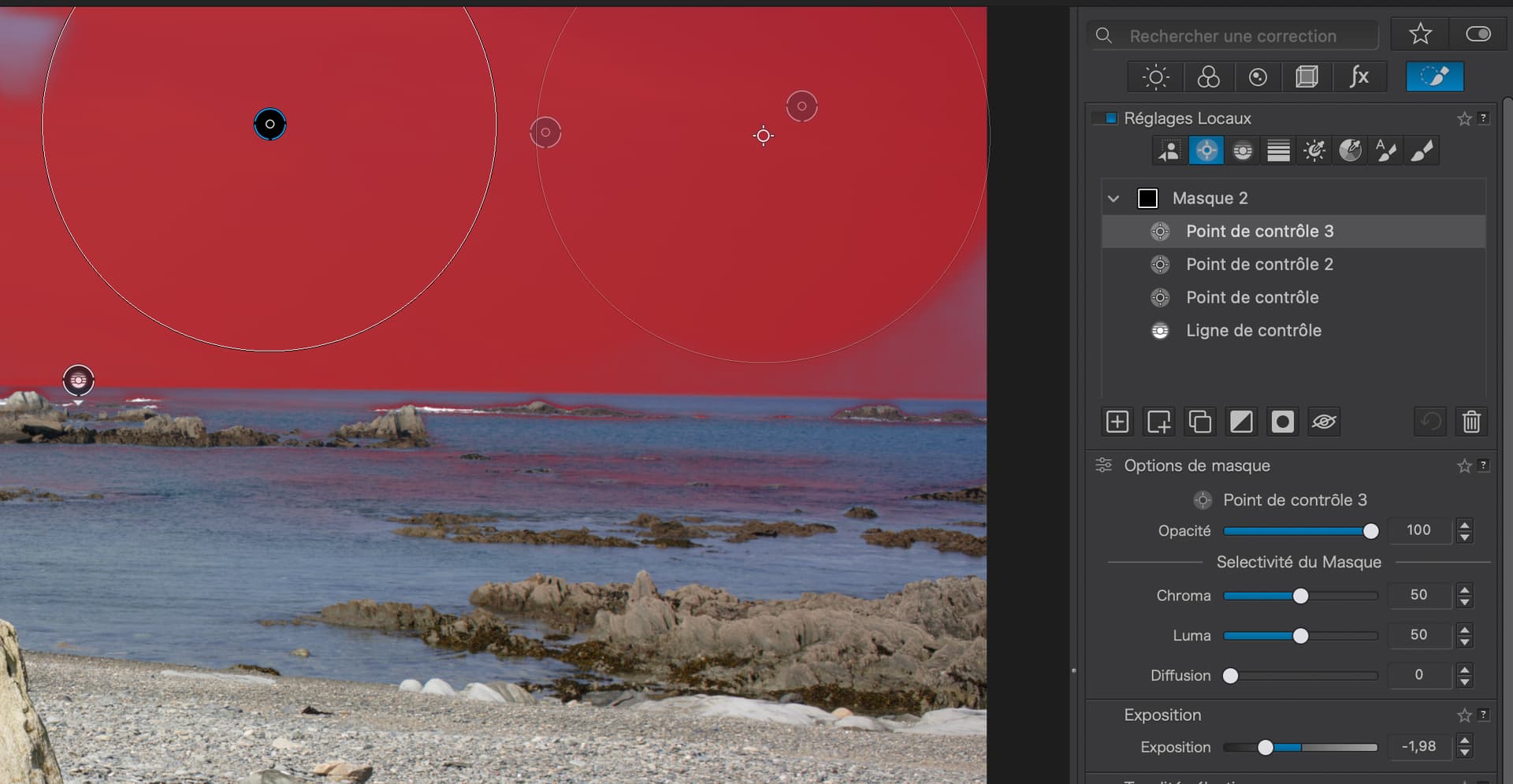Click the invert mask icon
This screenshot has height=784, width=1513.
[1241, 422]
